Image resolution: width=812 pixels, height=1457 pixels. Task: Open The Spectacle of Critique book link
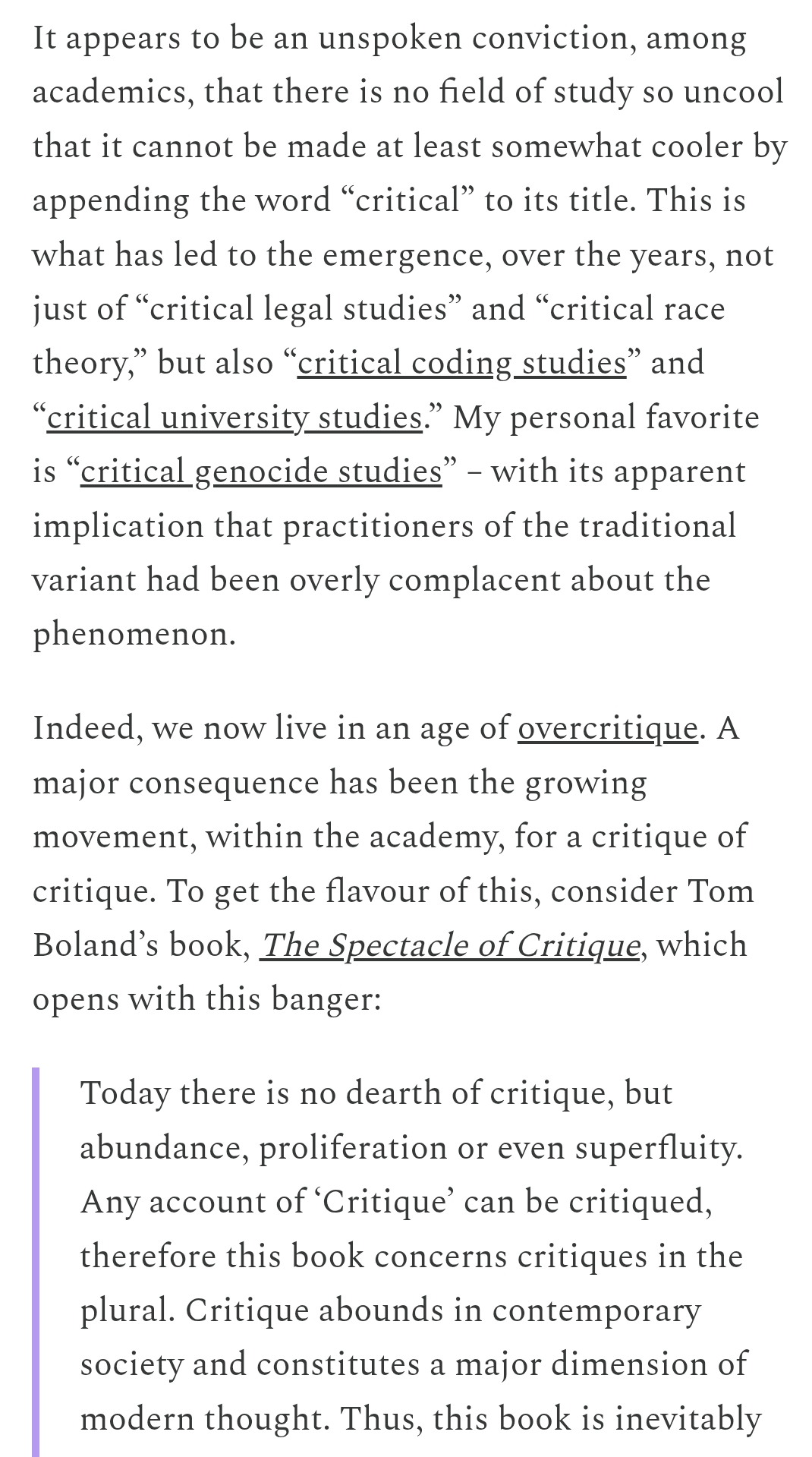(x=449, y=945)
